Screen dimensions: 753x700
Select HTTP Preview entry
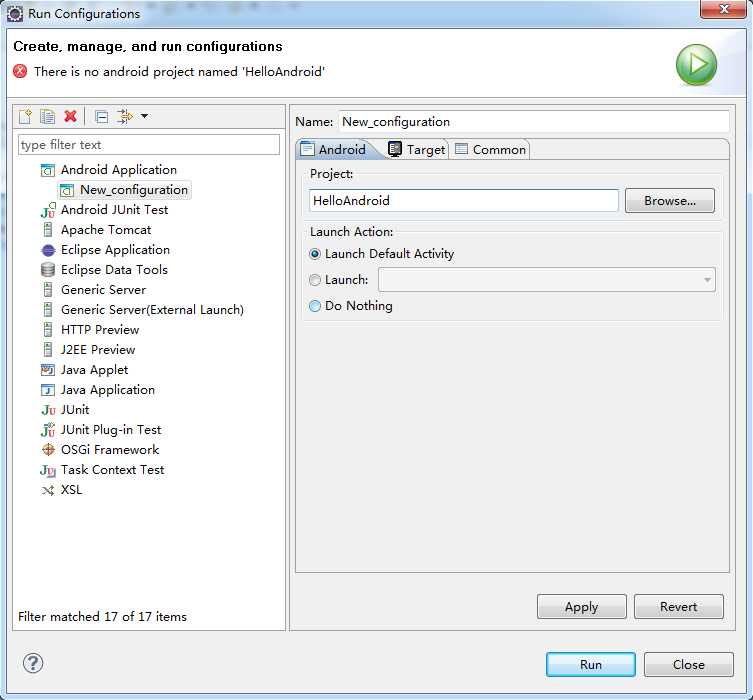(x=100, y=330)
